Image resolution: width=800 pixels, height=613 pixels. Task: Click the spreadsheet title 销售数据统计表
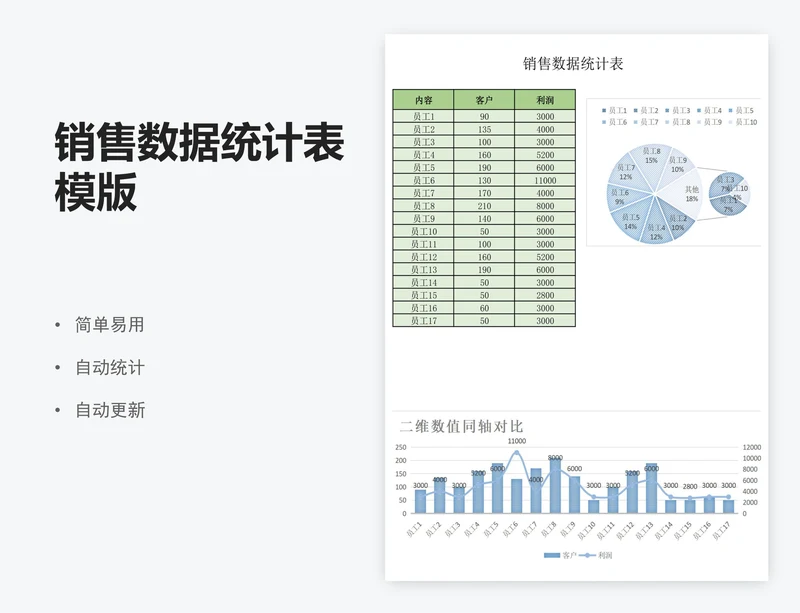pos(573,64)
